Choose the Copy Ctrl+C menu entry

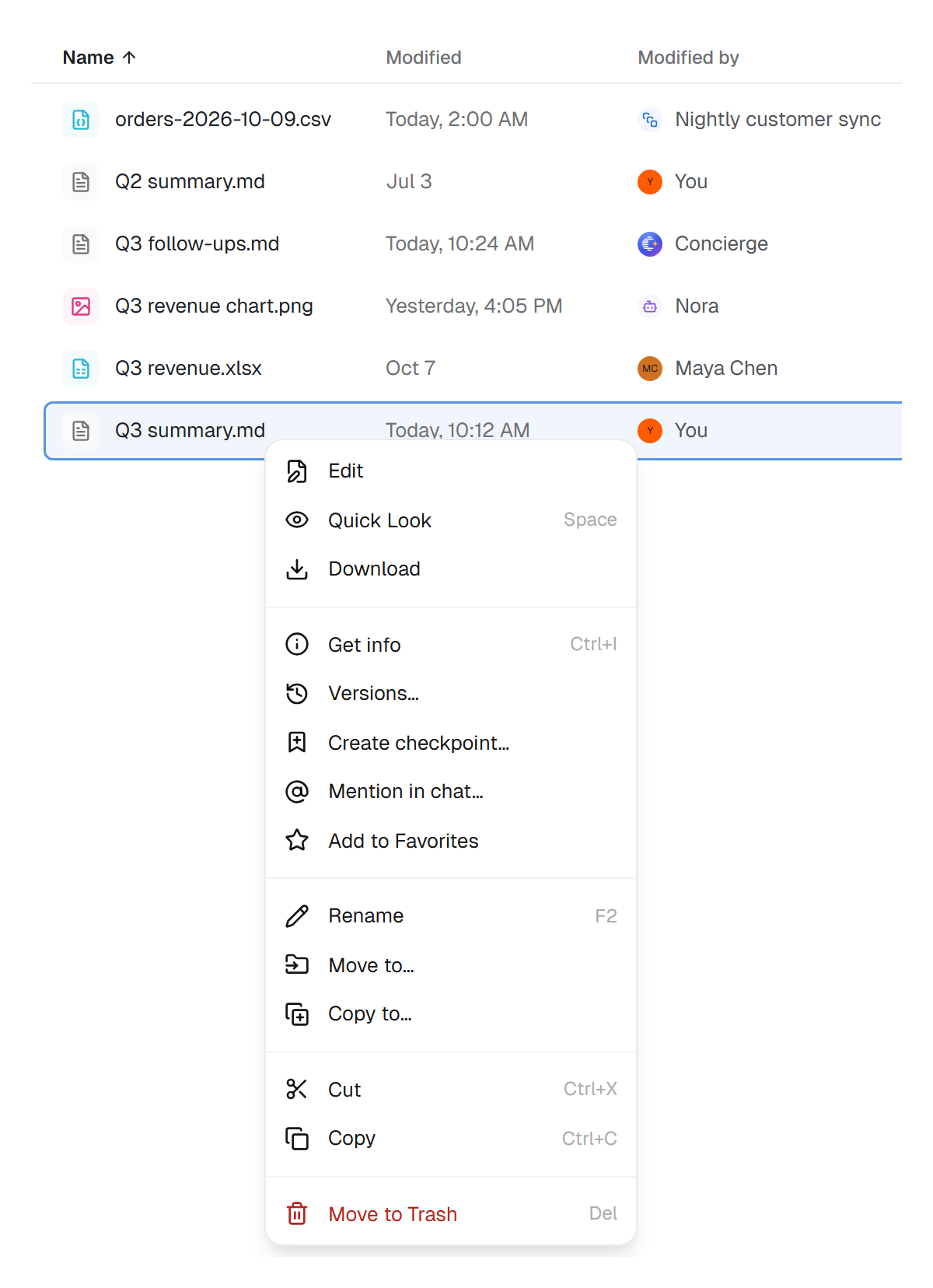[x=451, y=1139]
